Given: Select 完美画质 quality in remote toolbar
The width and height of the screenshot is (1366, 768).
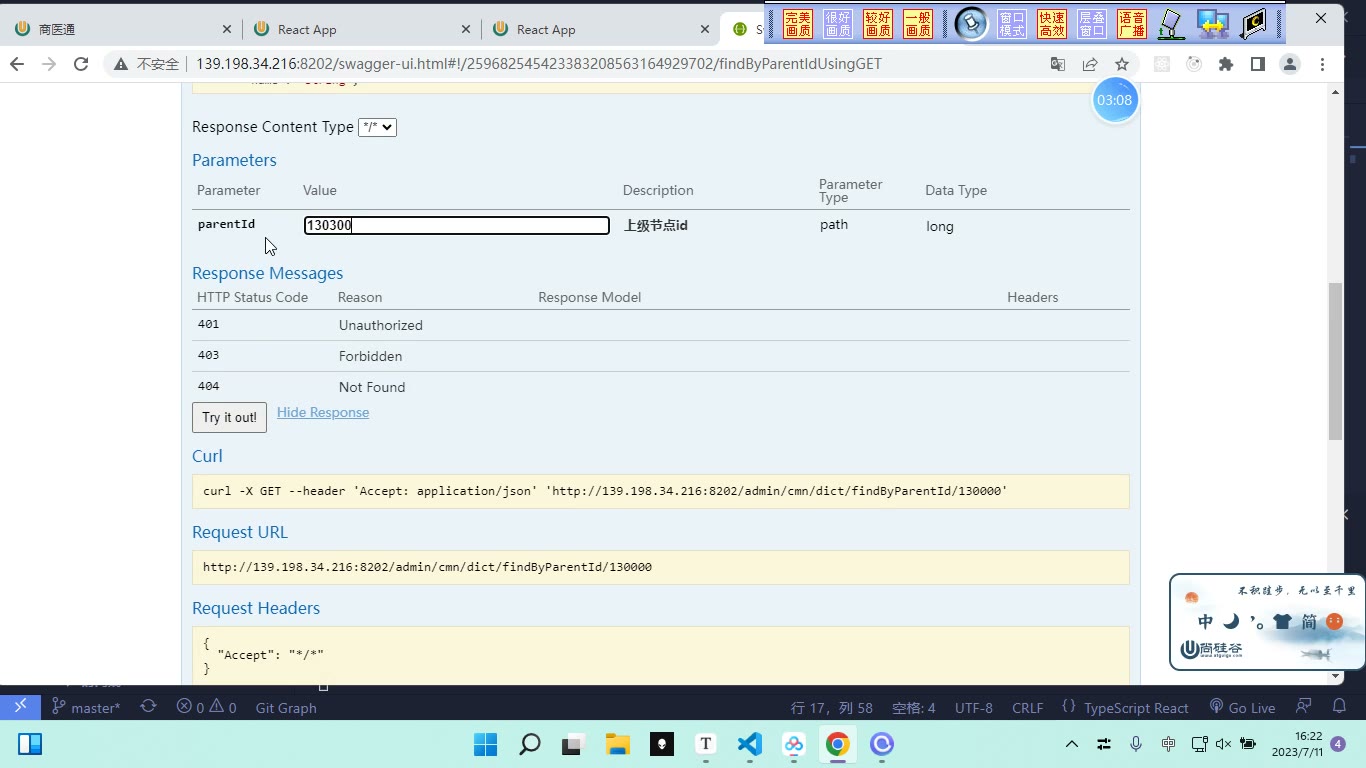Looking at the screenshot, I should pos(798,24).
